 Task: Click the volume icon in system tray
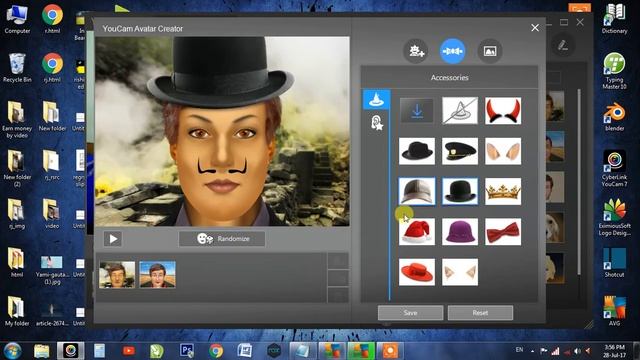[x=577, y=351]
